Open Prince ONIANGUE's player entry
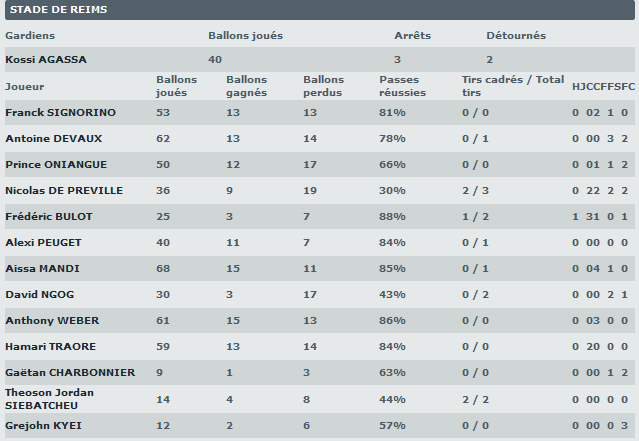The width and height of the screenshot is (639, 441). (x=56, y=165)
